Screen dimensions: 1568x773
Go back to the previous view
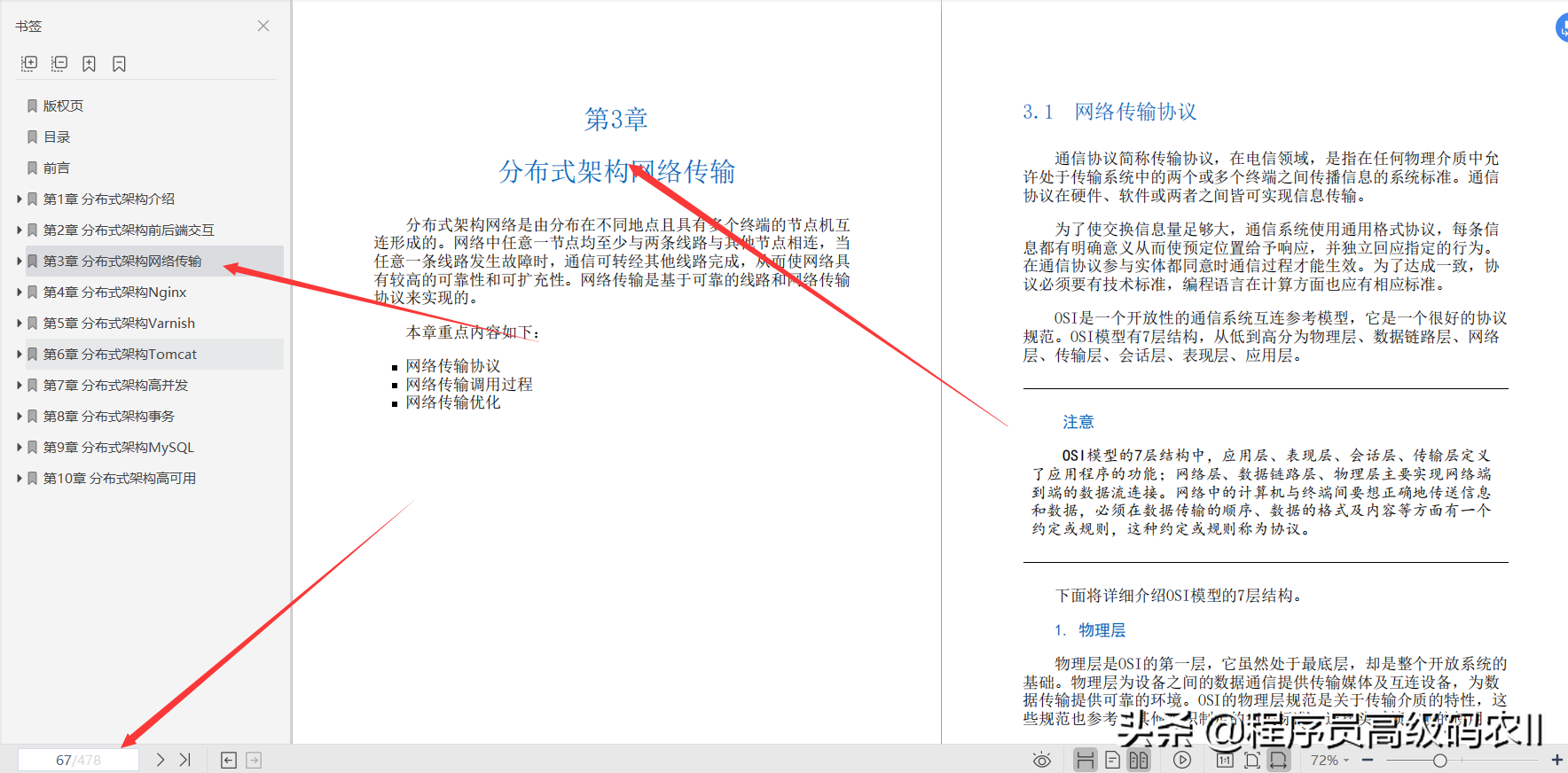229,760
